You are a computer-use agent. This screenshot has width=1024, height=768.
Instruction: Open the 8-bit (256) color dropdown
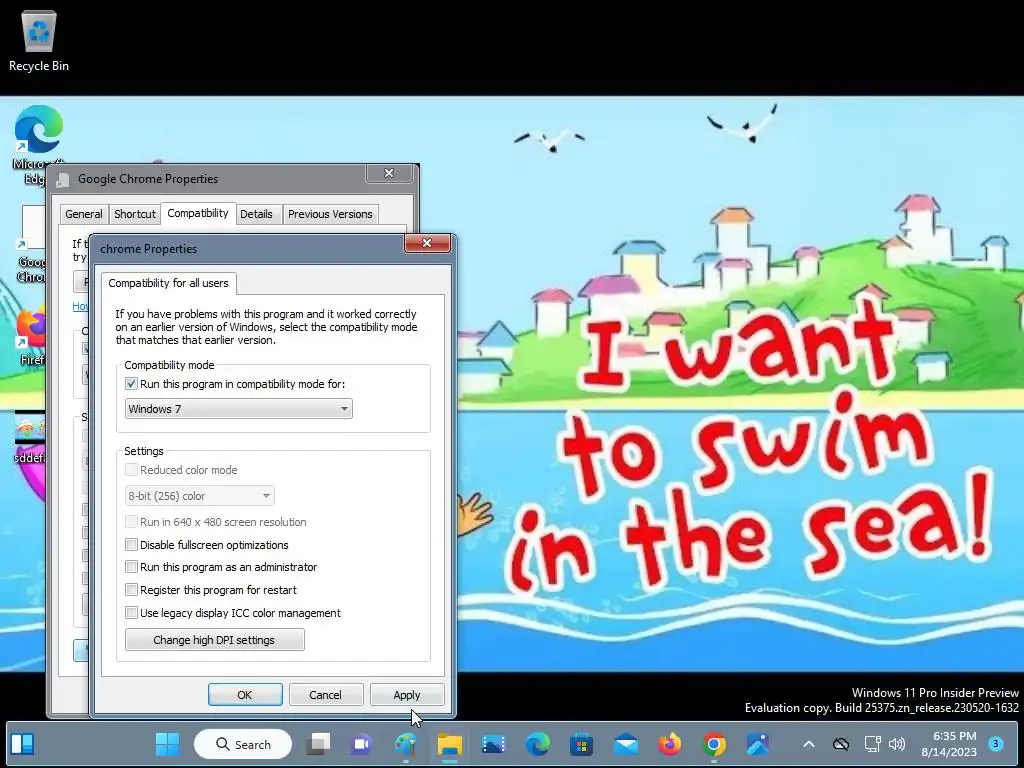click(x=199, y=496)
